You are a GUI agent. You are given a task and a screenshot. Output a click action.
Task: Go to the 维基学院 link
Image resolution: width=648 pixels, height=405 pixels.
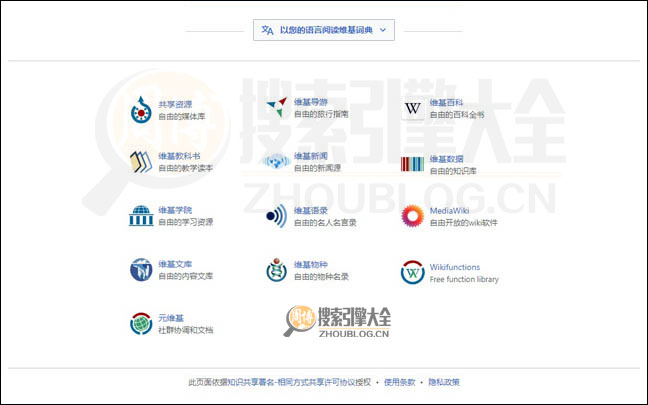175,210
